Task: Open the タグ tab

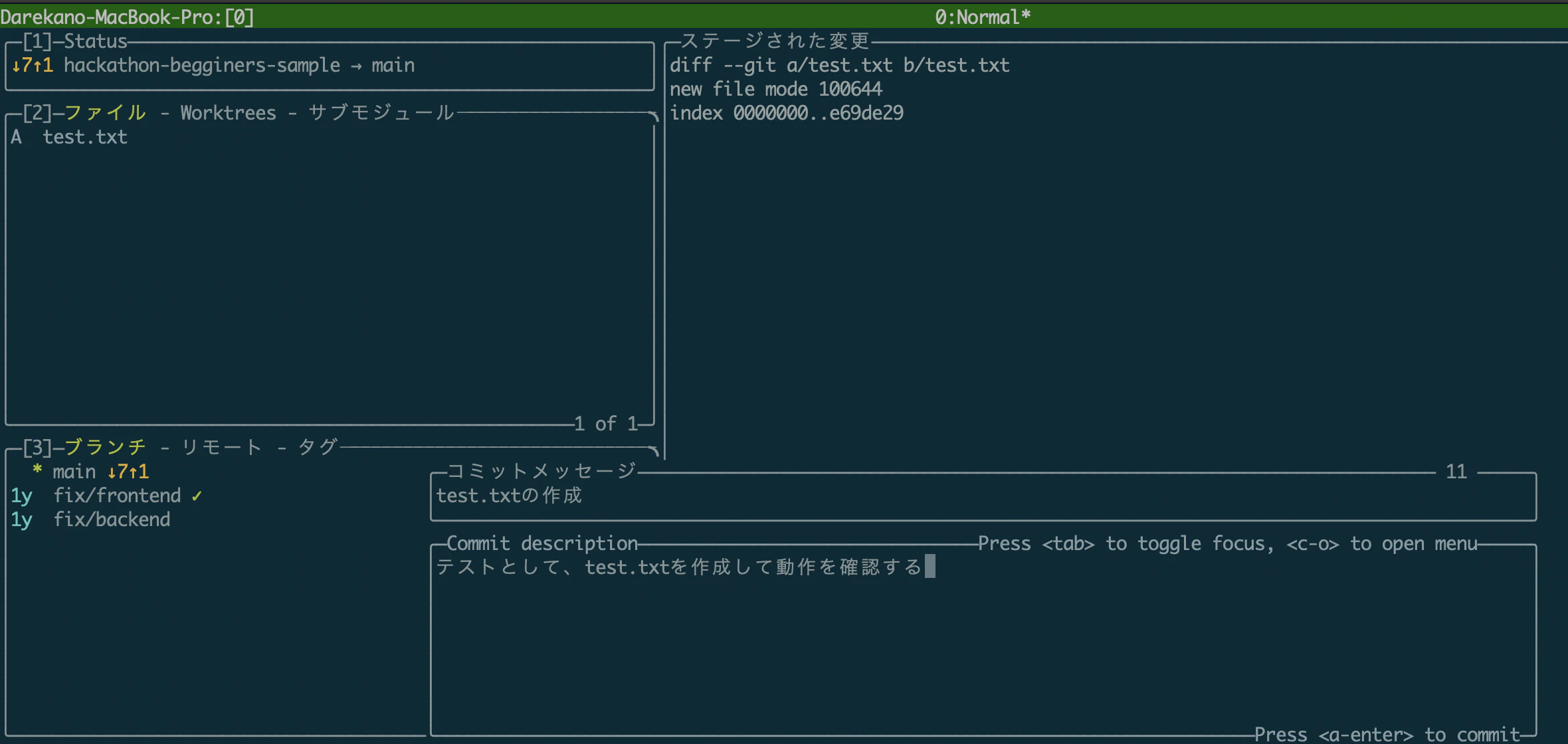Action: [318, 447]
